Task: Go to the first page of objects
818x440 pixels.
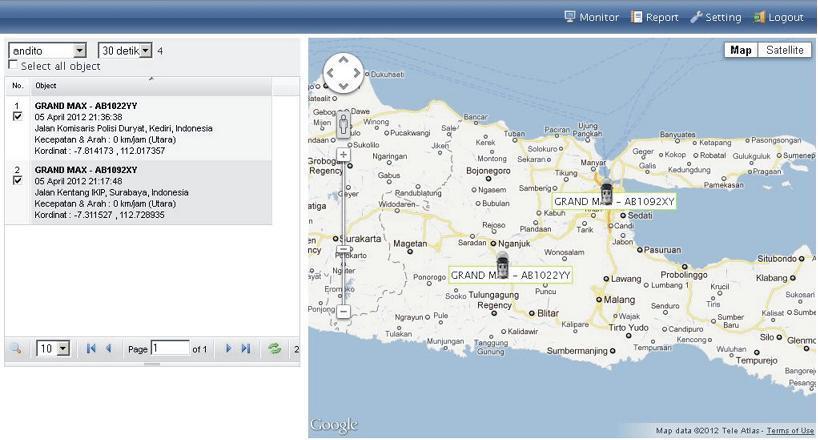Action: 91,349
